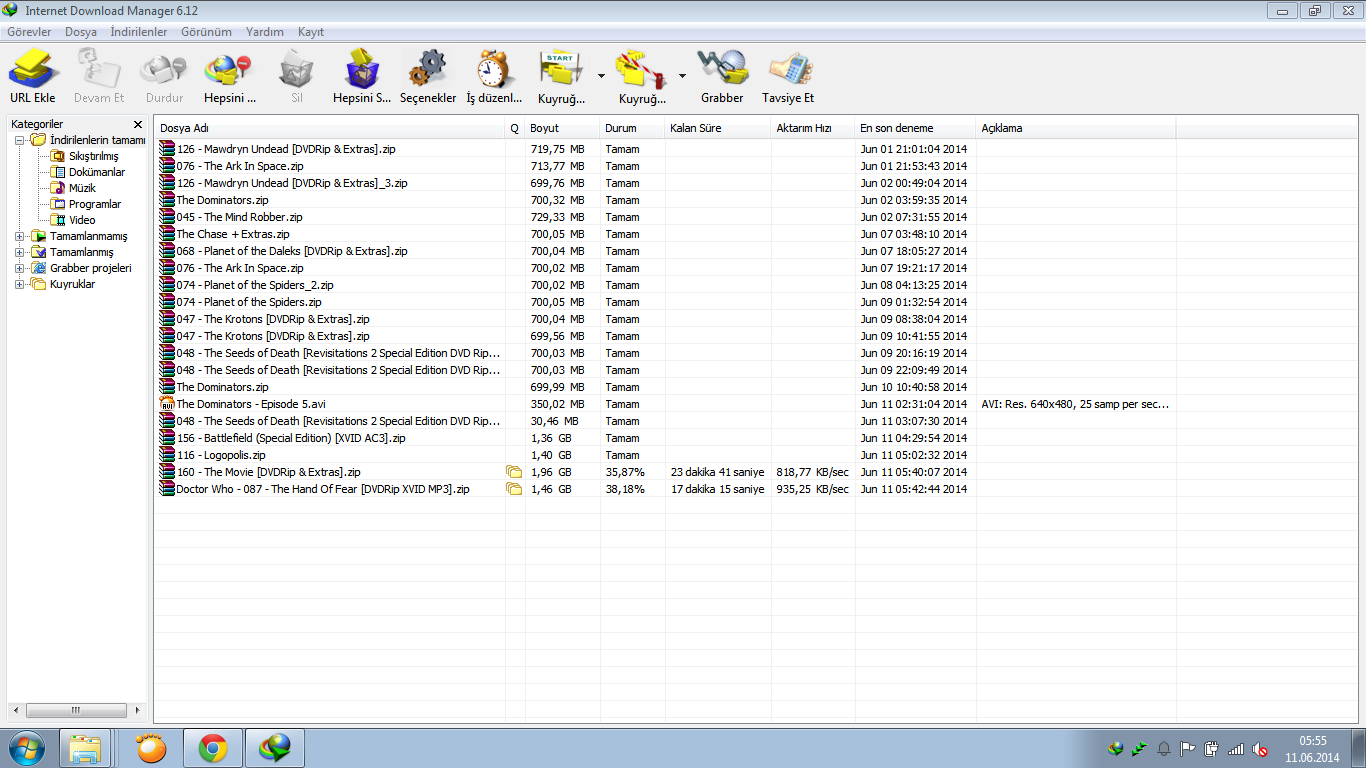Select the Dokümanlar category

[96, 172]
